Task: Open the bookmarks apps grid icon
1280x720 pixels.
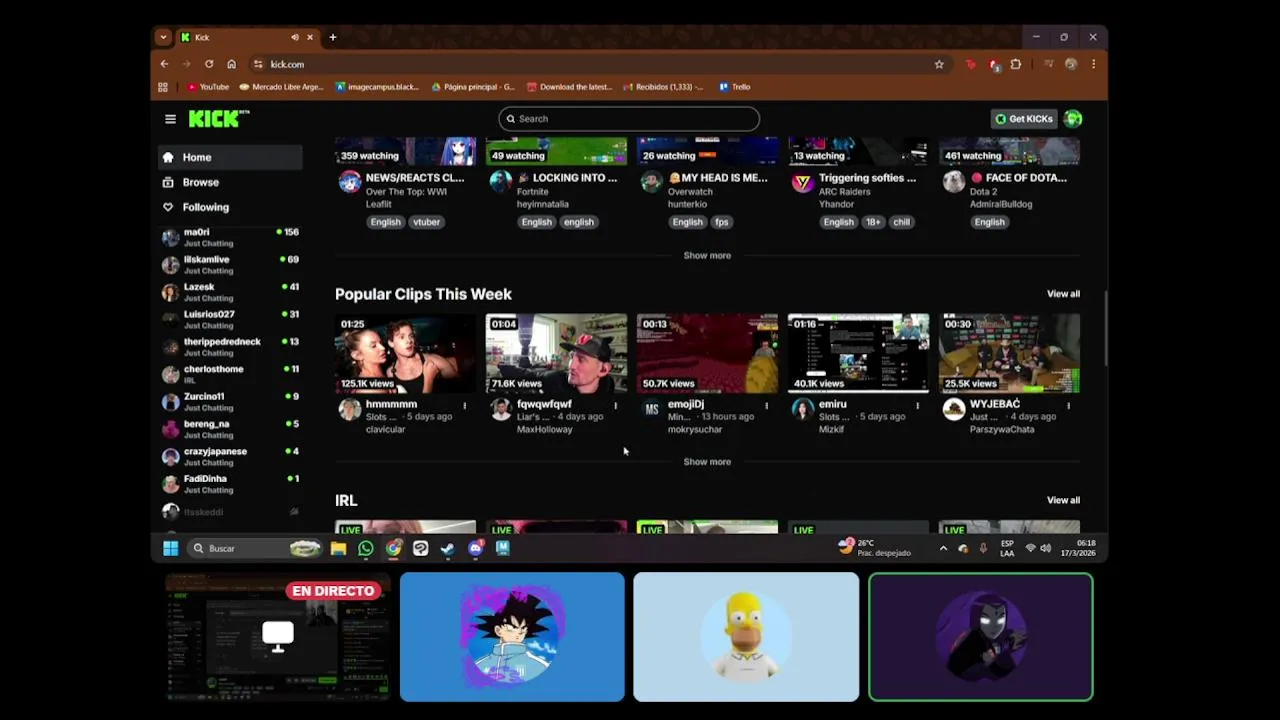Action: (163, 87)
